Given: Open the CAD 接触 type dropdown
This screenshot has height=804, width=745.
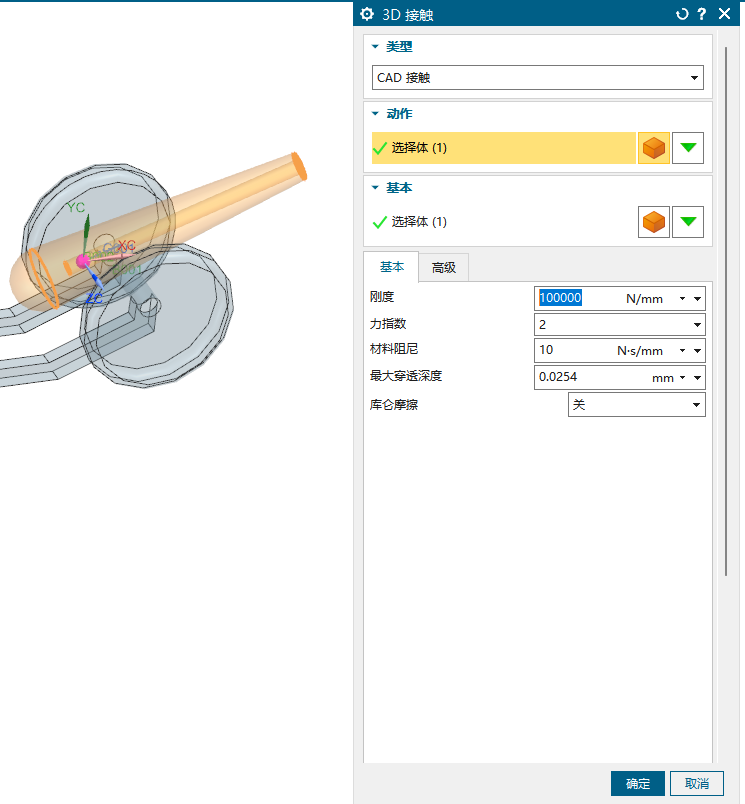Looking at the screenshot, I should 538,78.
